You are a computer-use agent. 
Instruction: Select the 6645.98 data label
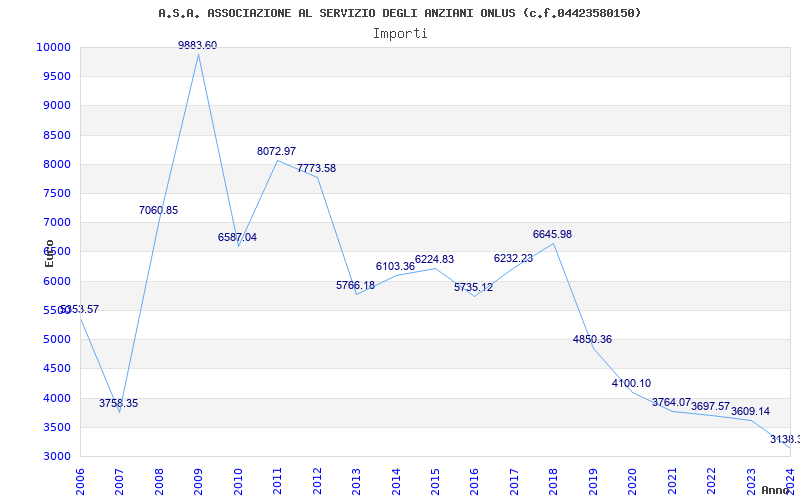(x=553, y=234)
